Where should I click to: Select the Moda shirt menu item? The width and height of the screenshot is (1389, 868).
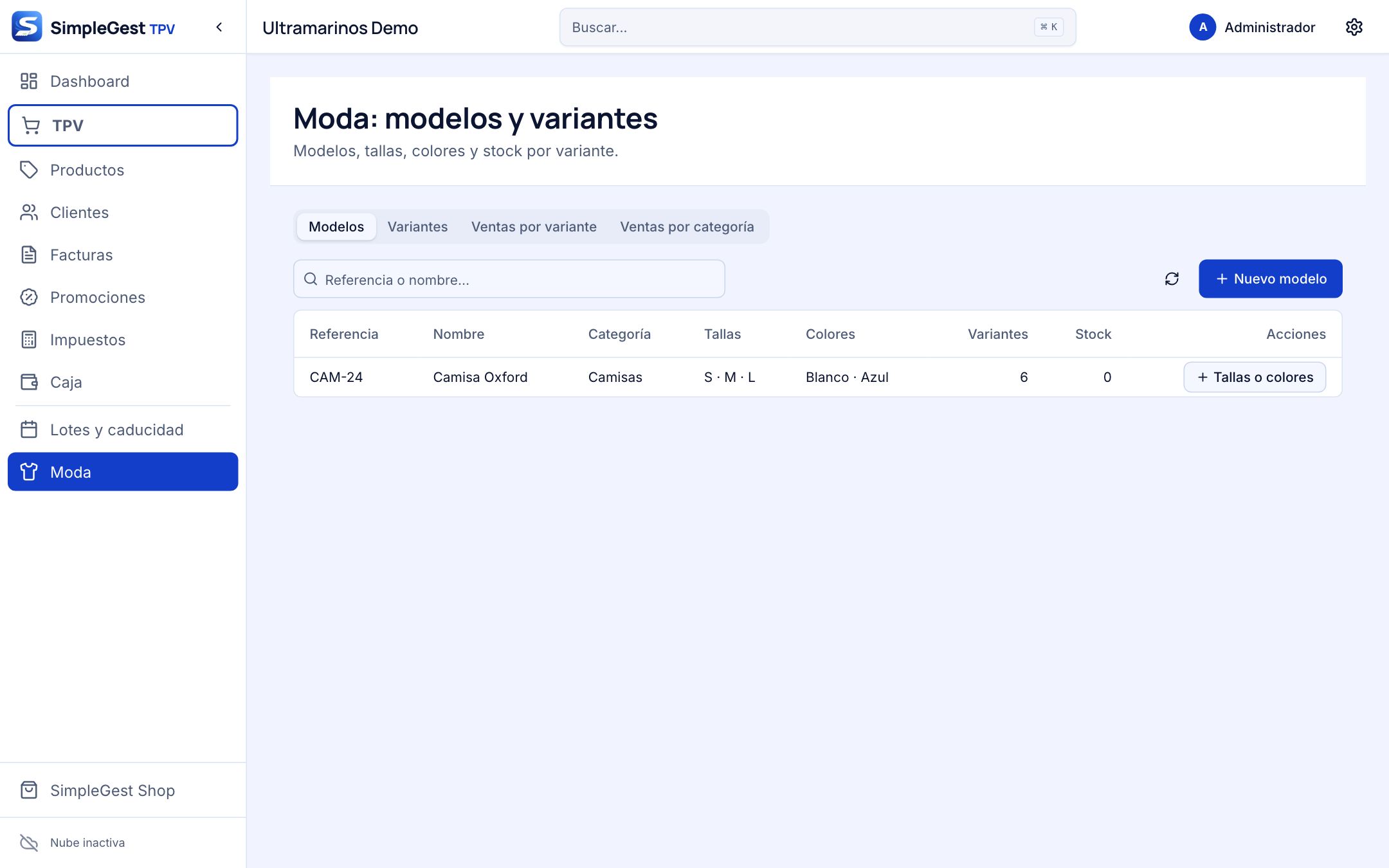(123, 472)
